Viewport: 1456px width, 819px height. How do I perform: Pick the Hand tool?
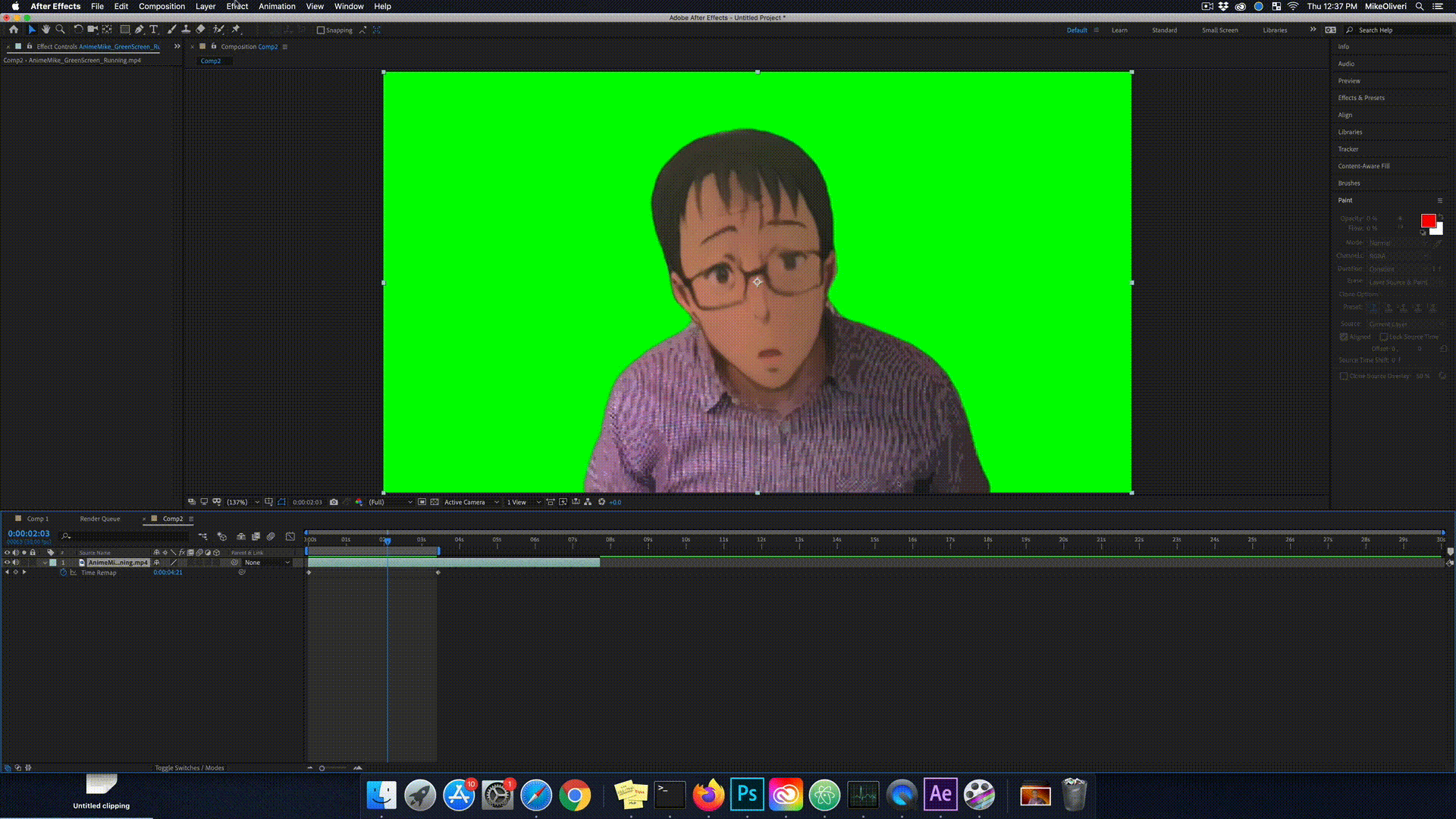click(45, 30)
